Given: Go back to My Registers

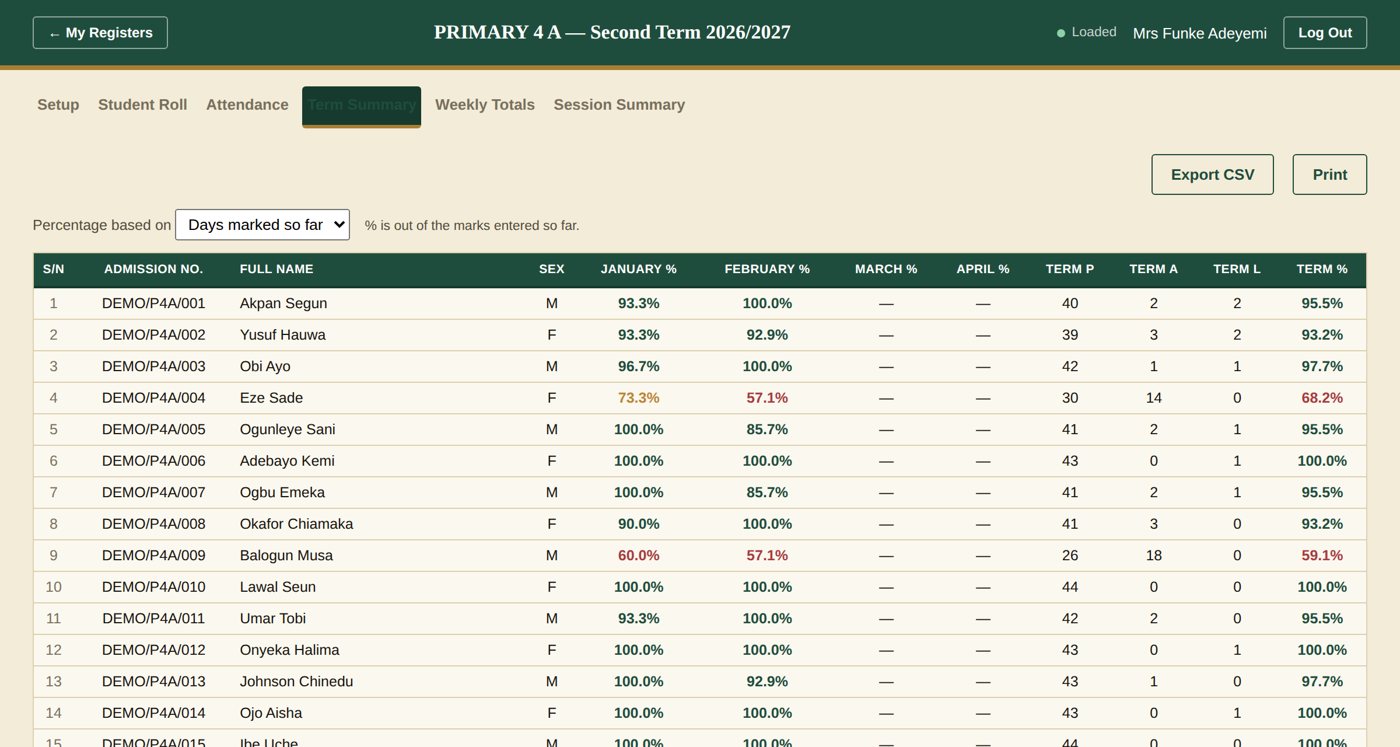Looking at the screenshot, I should pyautogui.click(x=100, y=33).
